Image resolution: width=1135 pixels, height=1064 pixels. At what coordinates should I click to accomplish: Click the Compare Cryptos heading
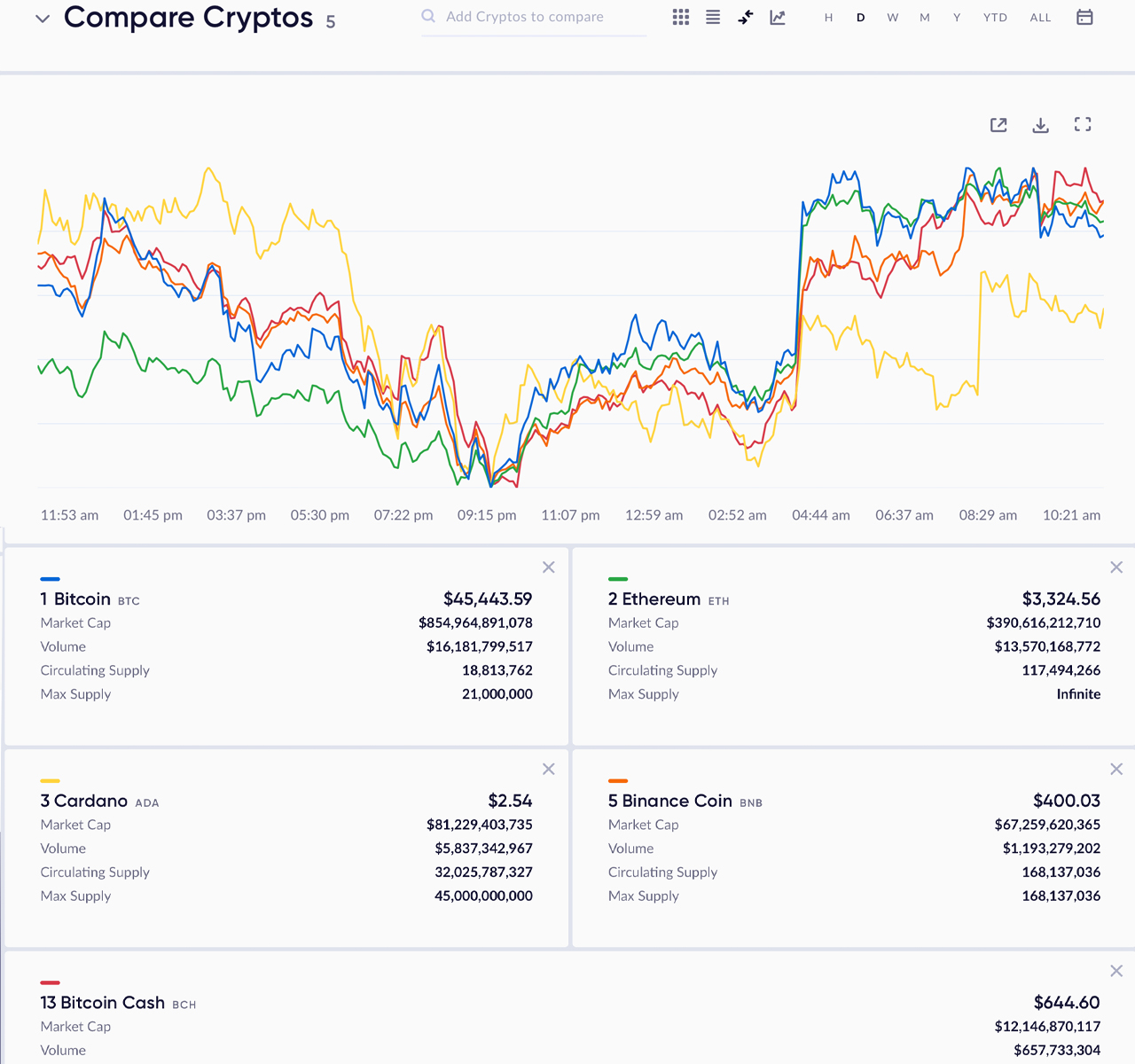pos(188,18)
